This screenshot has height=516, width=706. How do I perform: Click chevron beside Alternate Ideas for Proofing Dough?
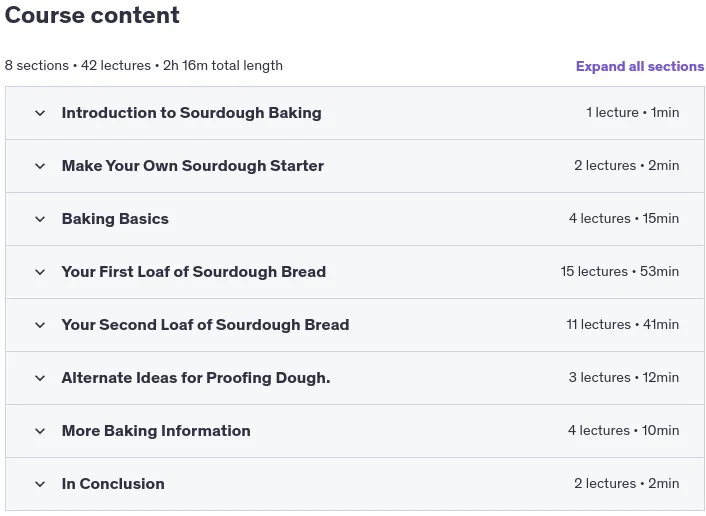click(40, 378)
